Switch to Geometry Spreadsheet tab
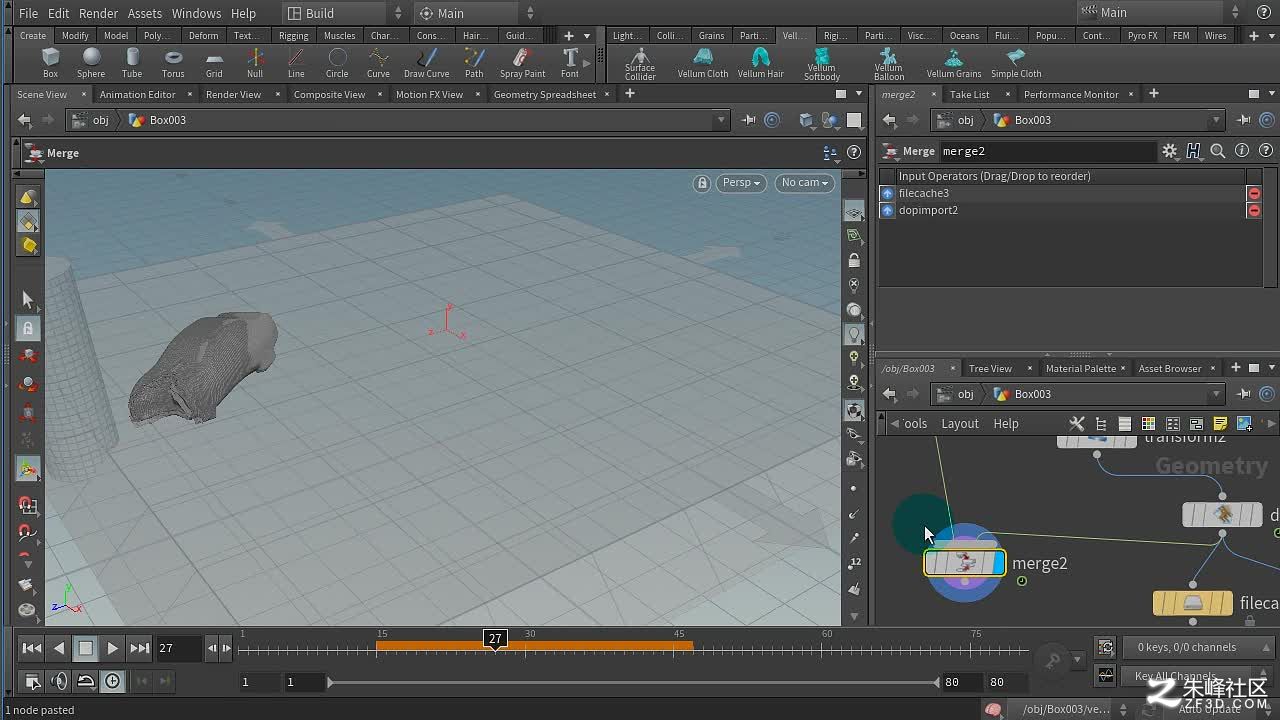This screenshot has width=1280, height=720. [545, 94]
